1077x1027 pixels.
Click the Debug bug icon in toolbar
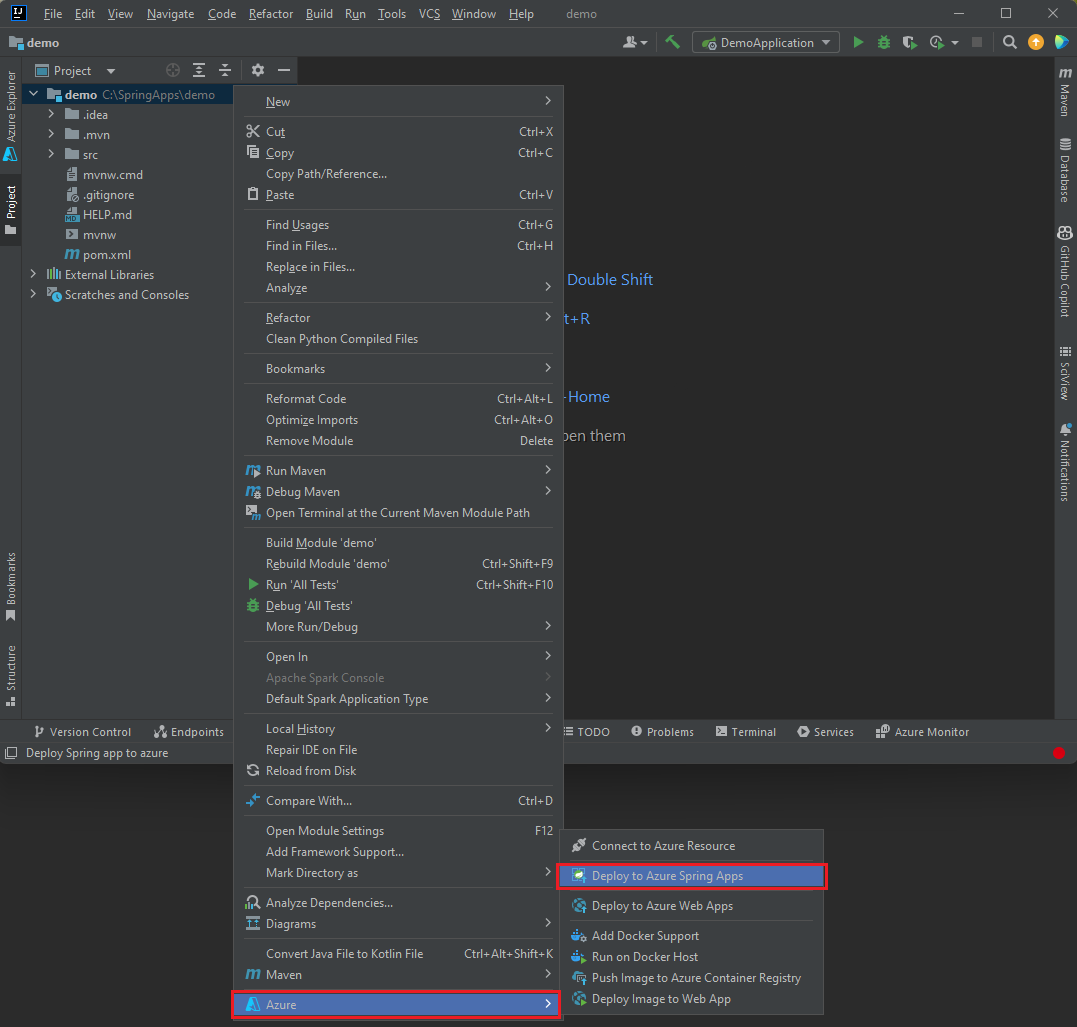(x=884, y=43)
